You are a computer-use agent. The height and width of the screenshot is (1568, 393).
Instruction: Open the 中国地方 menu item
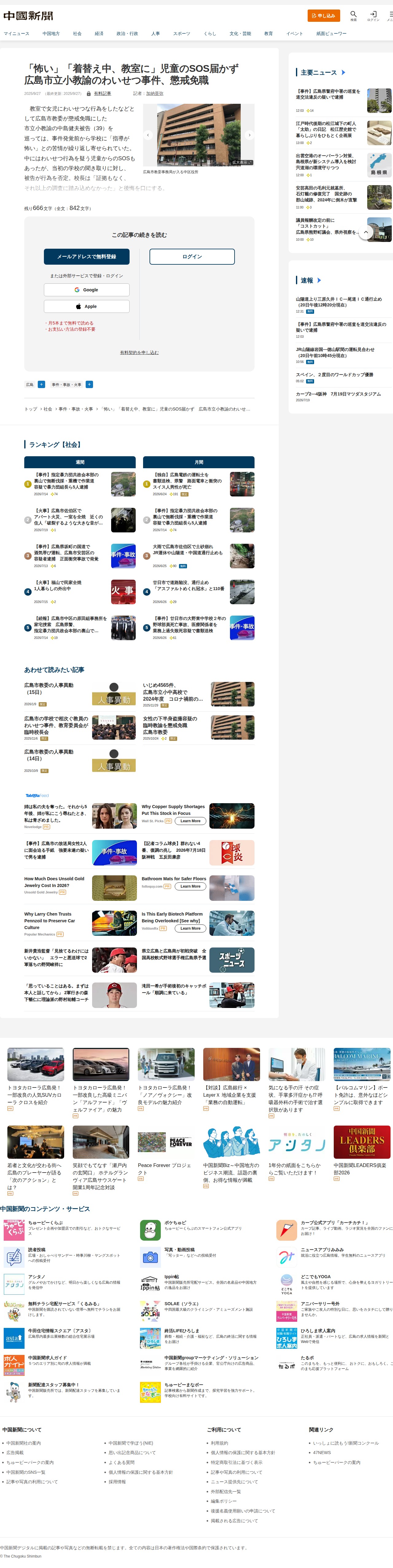point(51,33)
